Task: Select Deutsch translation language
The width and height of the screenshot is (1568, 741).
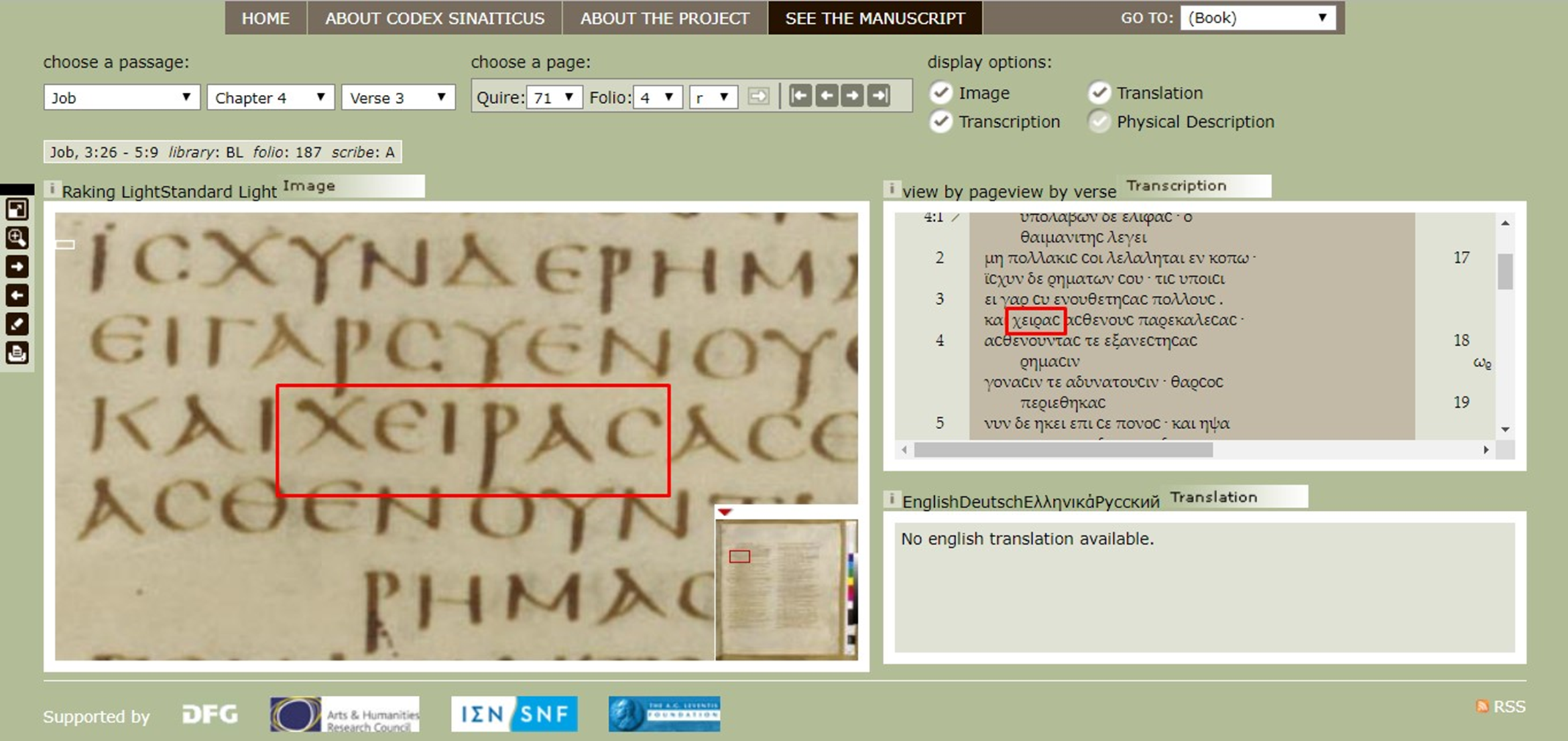Action: click(x=992, y=502)
